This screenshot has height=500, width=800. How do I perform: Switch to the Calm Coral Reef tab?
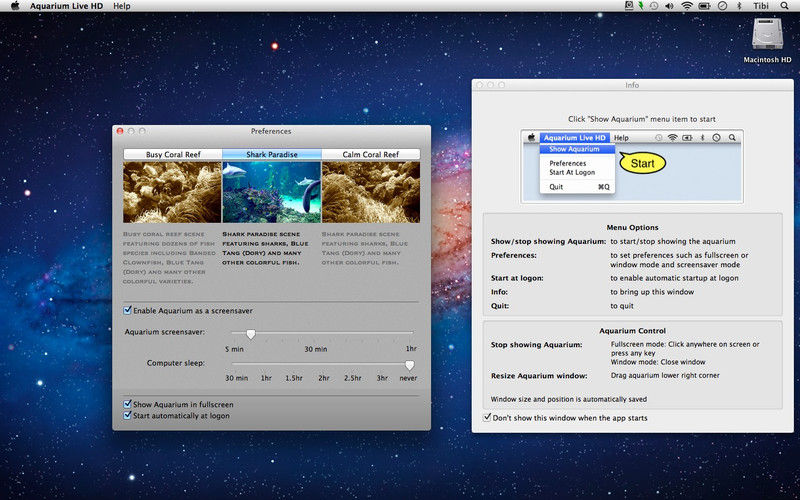(x=371, y=154)
